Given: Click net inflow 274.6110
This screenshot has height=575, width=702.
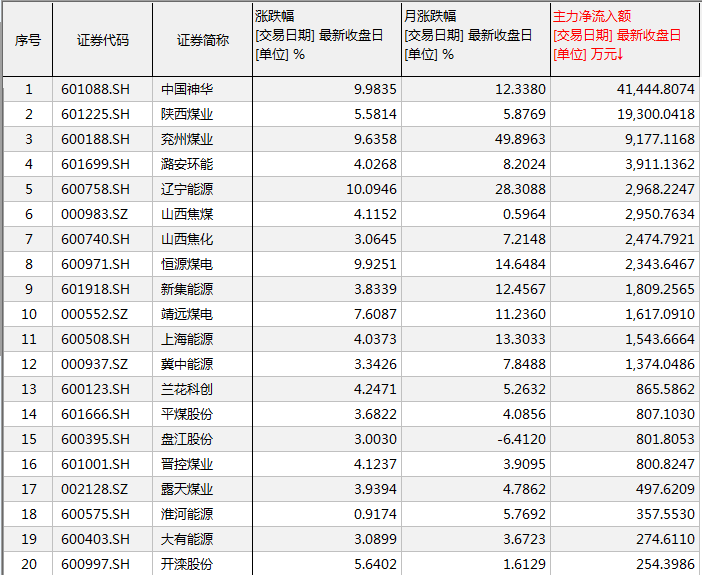Looking at the screenshot, I should [x=665, y=539].
